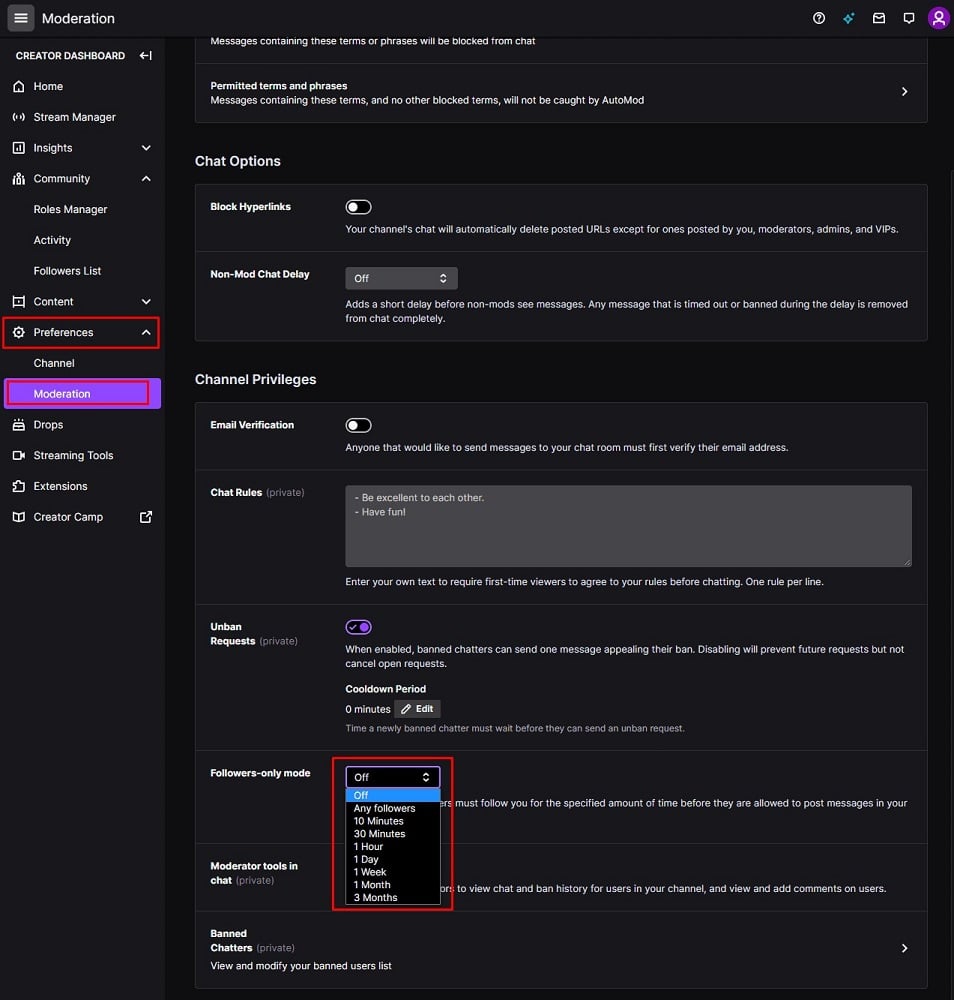954x1000 pixels.
Task: Click inside the Chat Rules text area
Action: pos(628,526)
